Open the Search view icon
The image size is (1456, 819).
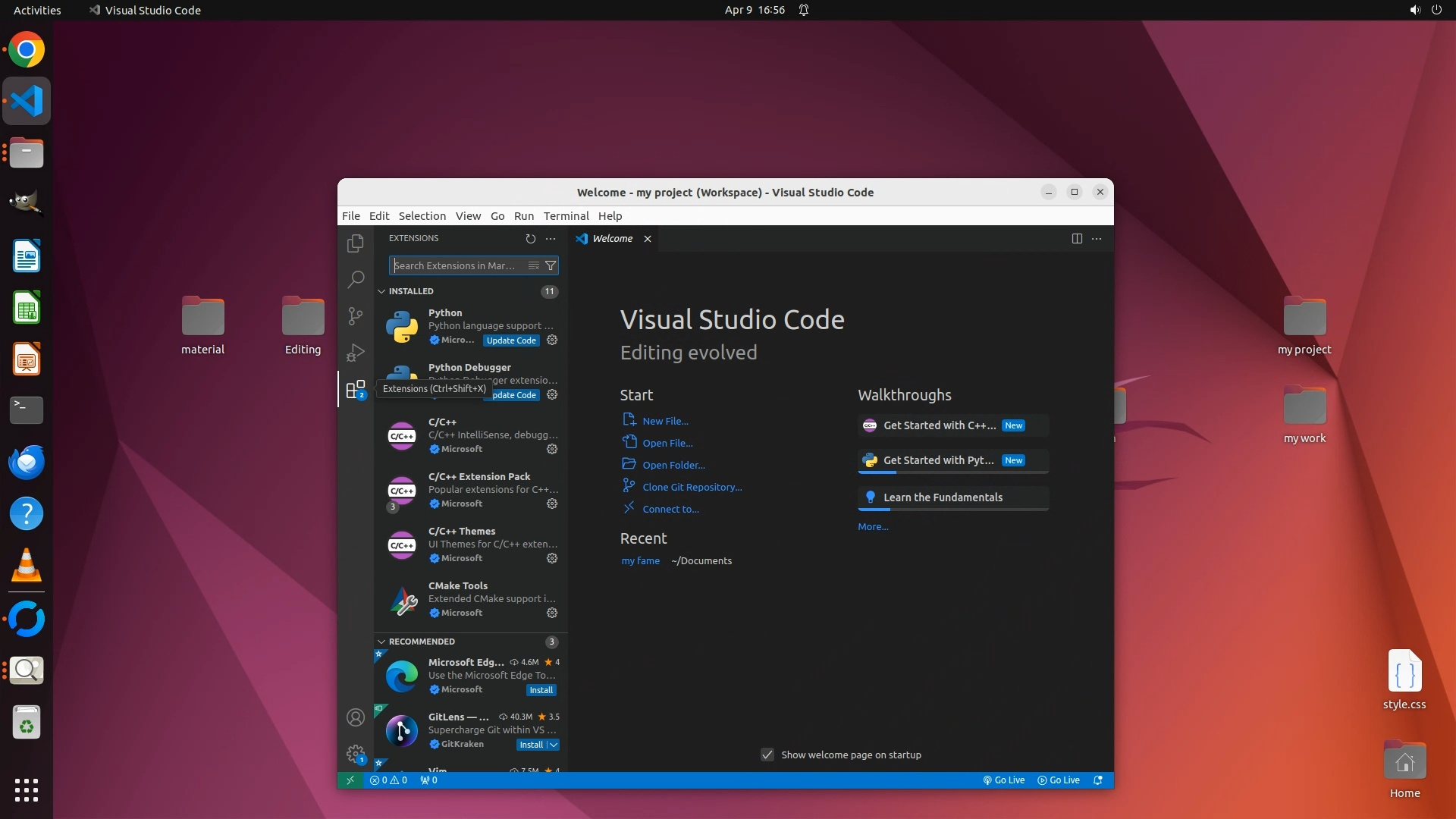click(x=355, y=280)
